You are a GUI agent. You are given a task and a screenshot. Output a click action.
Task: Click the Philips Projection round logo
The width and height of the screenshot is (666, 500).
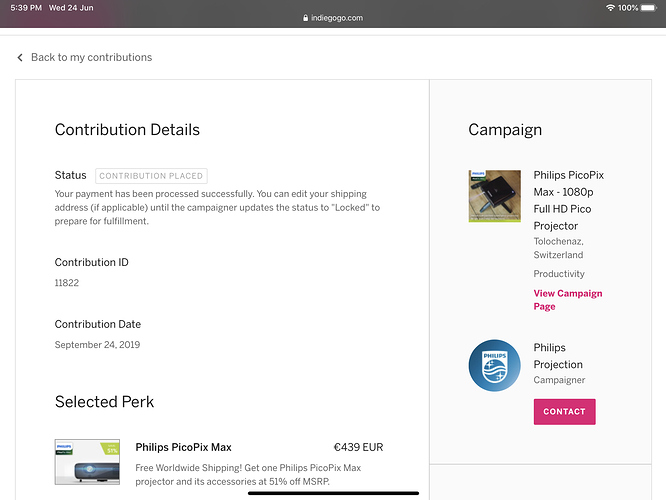[x=494, y=366]
